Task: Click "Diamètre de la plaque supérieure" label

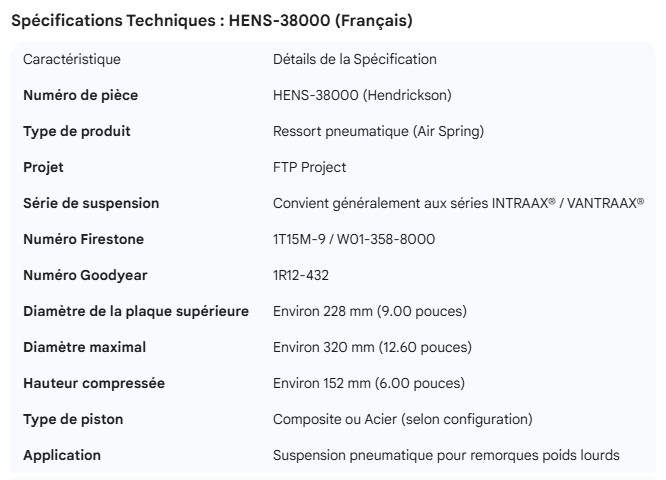Action: (x=136, y=311)
